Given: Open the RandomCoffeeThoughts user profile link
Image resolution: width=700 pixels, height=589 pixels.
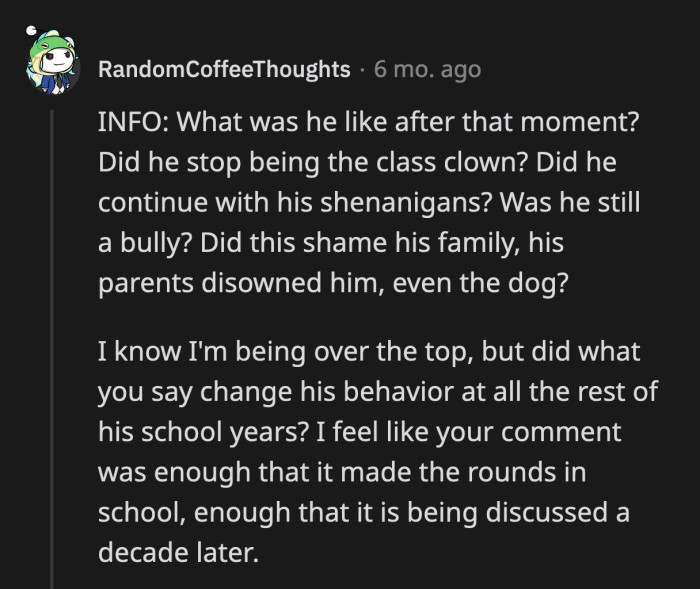Looking at the screenshot, I should click(224, 70).
